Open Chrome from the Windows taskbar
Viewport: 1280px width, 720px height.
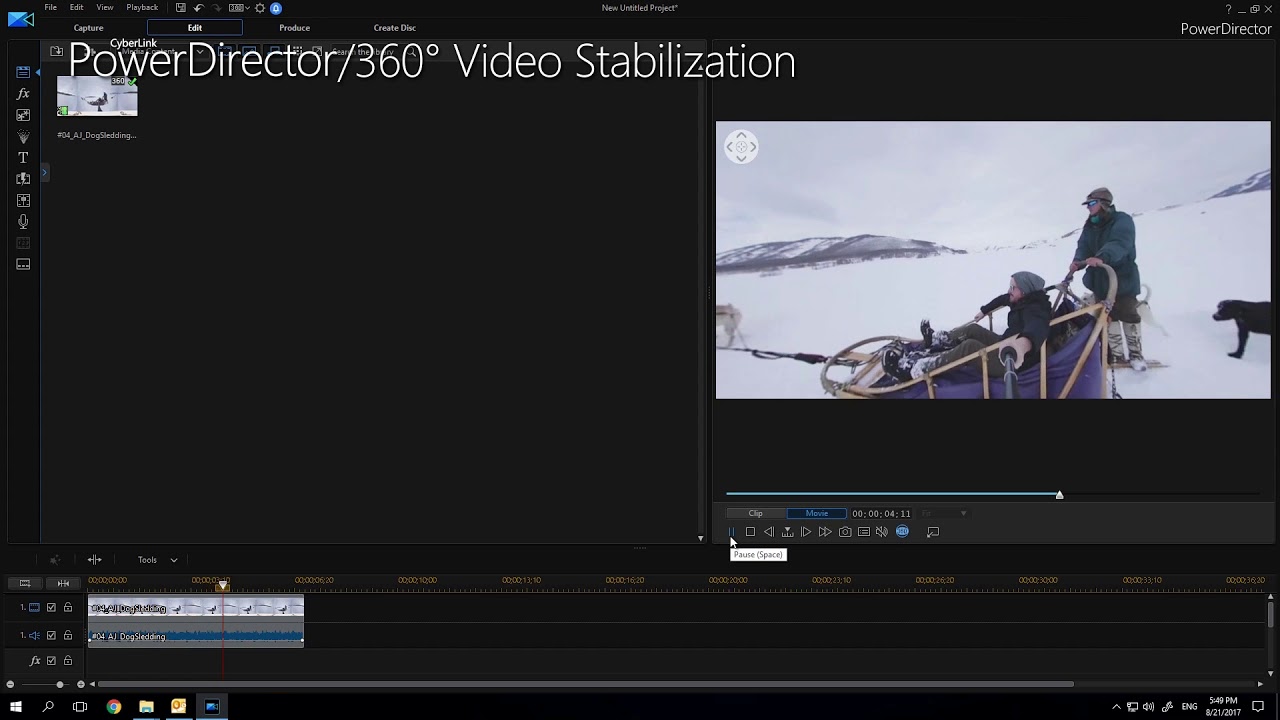click(114, 707)
